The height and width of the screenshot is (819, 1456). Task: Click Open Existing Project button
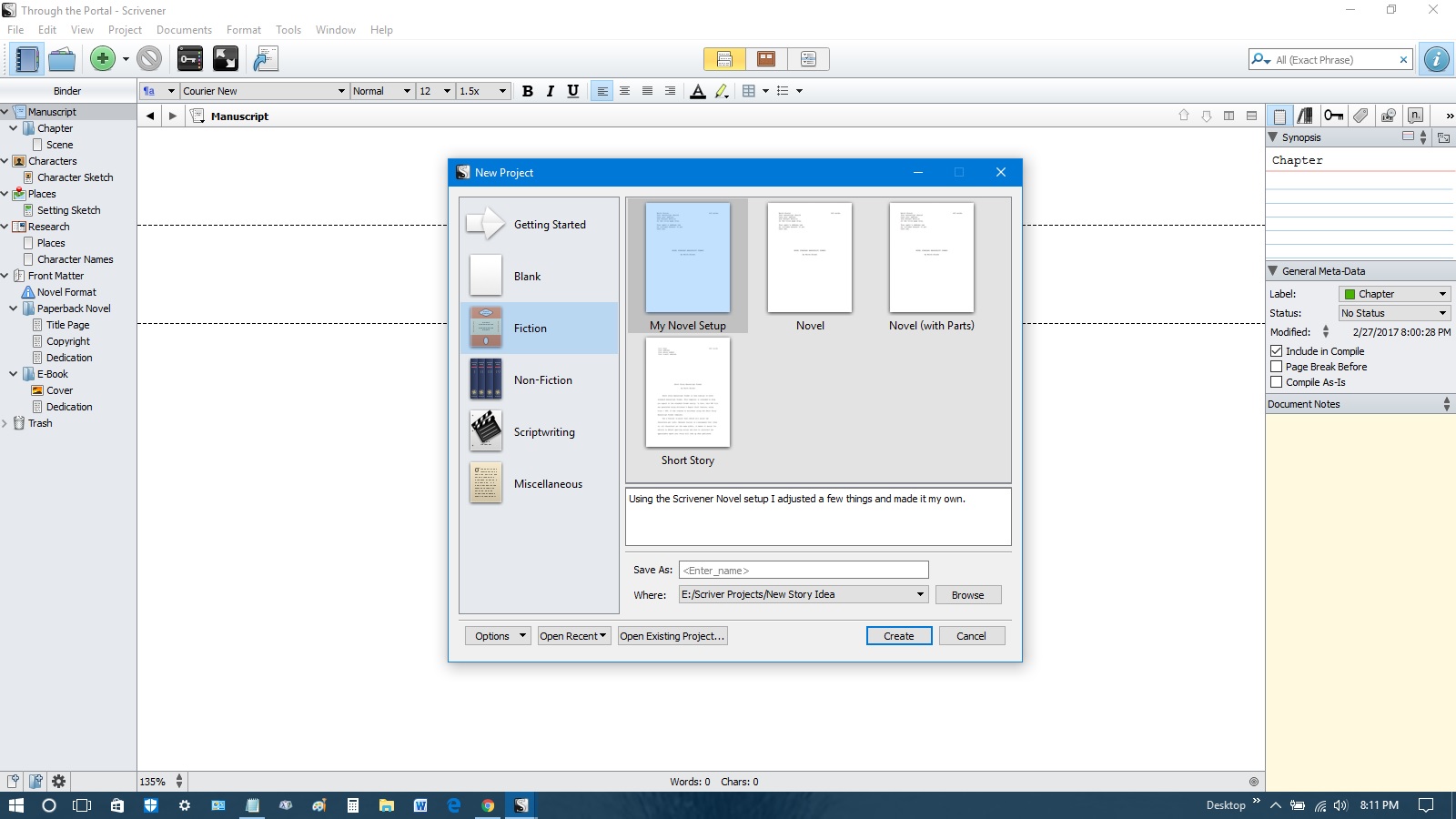point(672,636)
